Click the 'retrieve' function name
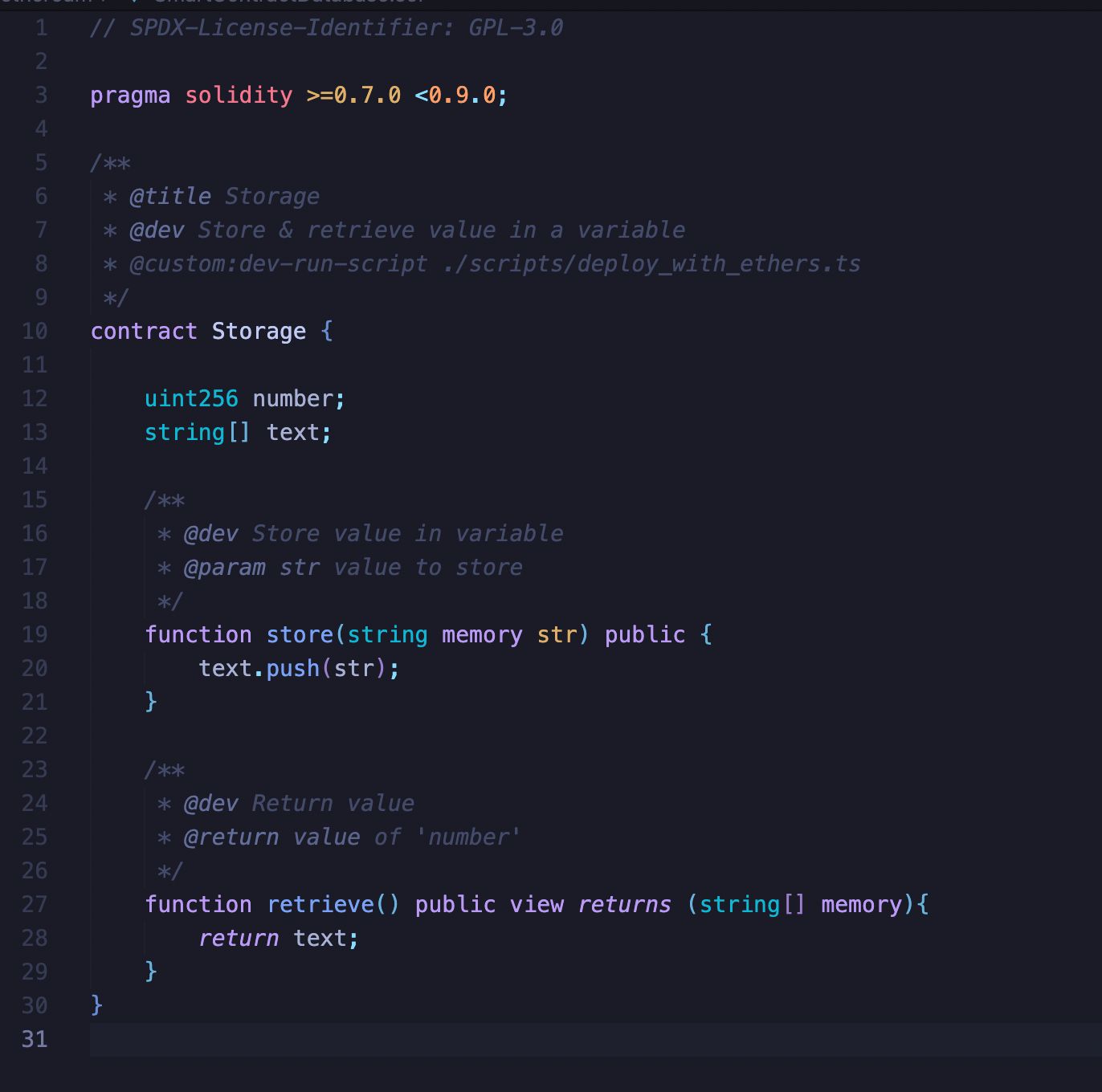Image resolution: width=1102 pixels, height=1092 pixels. 320,905
